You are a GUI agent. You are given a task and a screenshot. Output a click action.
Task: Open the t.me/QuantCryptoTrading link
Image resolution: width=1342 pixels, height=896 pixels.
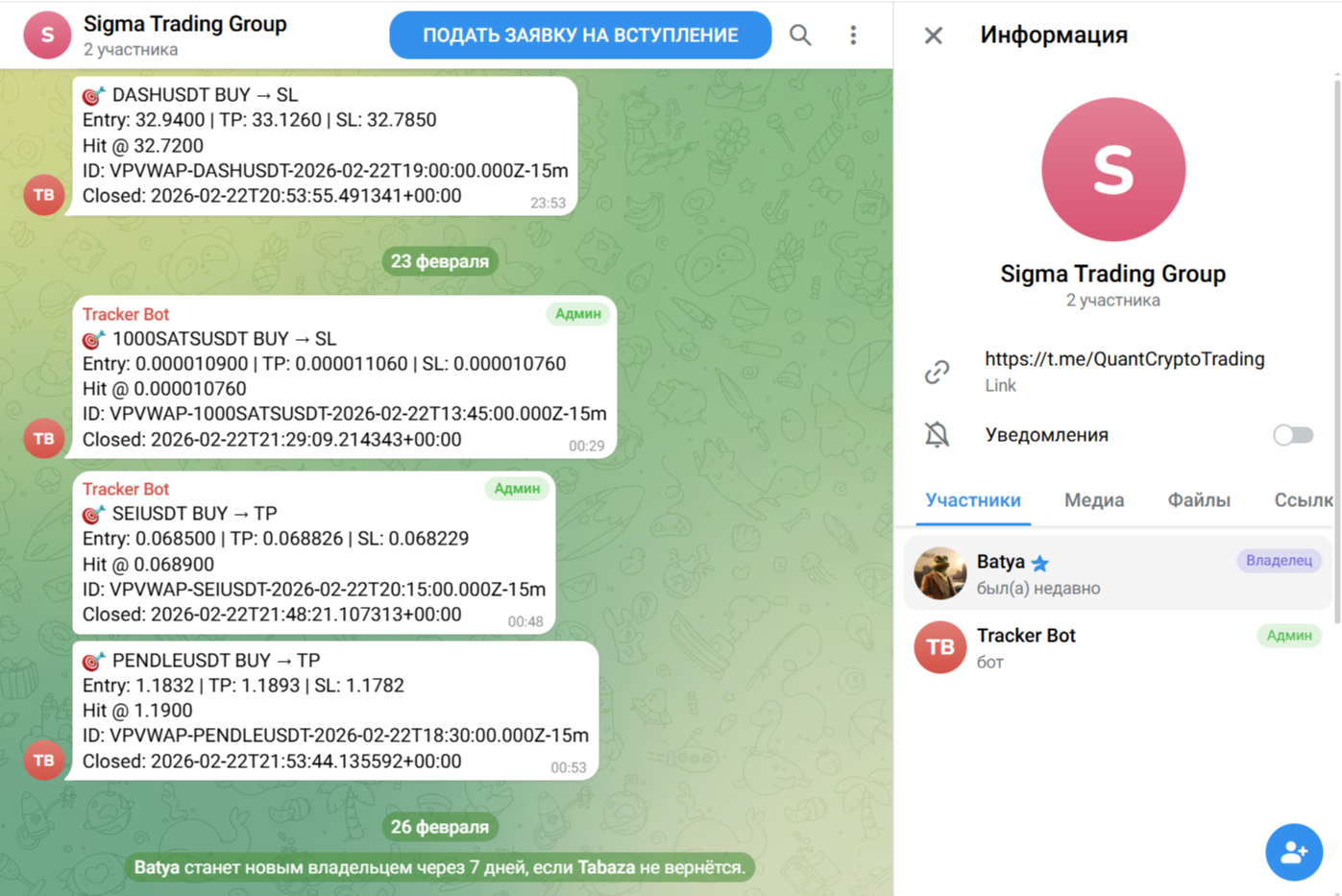(1124, 359)
